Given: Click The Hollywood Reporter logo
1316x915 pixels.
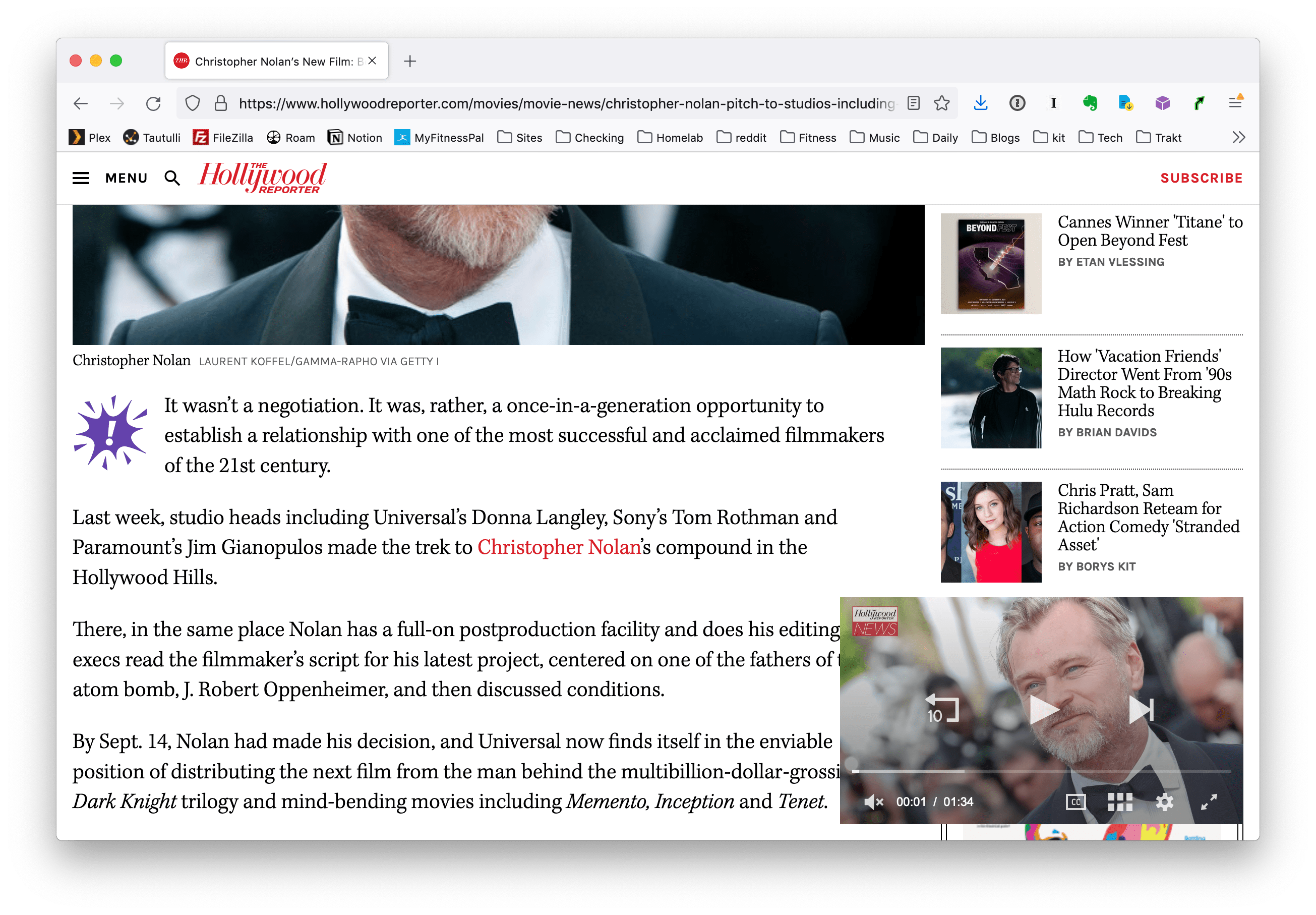Looking at the screenshot, I should pos(262,177).
